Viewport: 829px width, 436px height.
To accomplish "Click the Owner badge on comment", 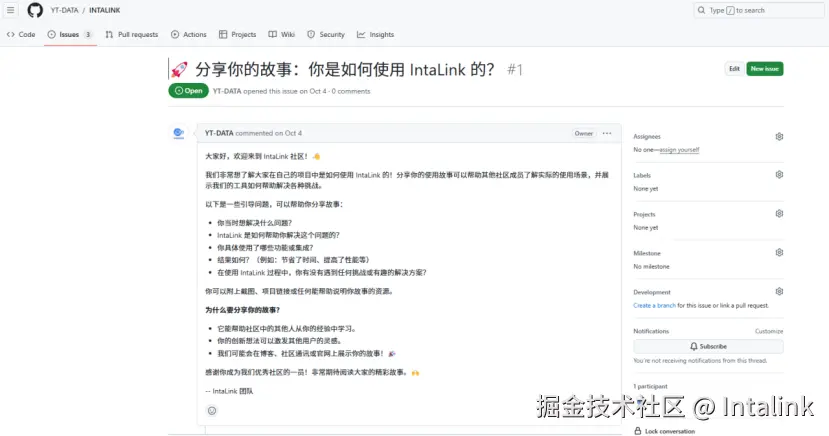I will point(584,133).
